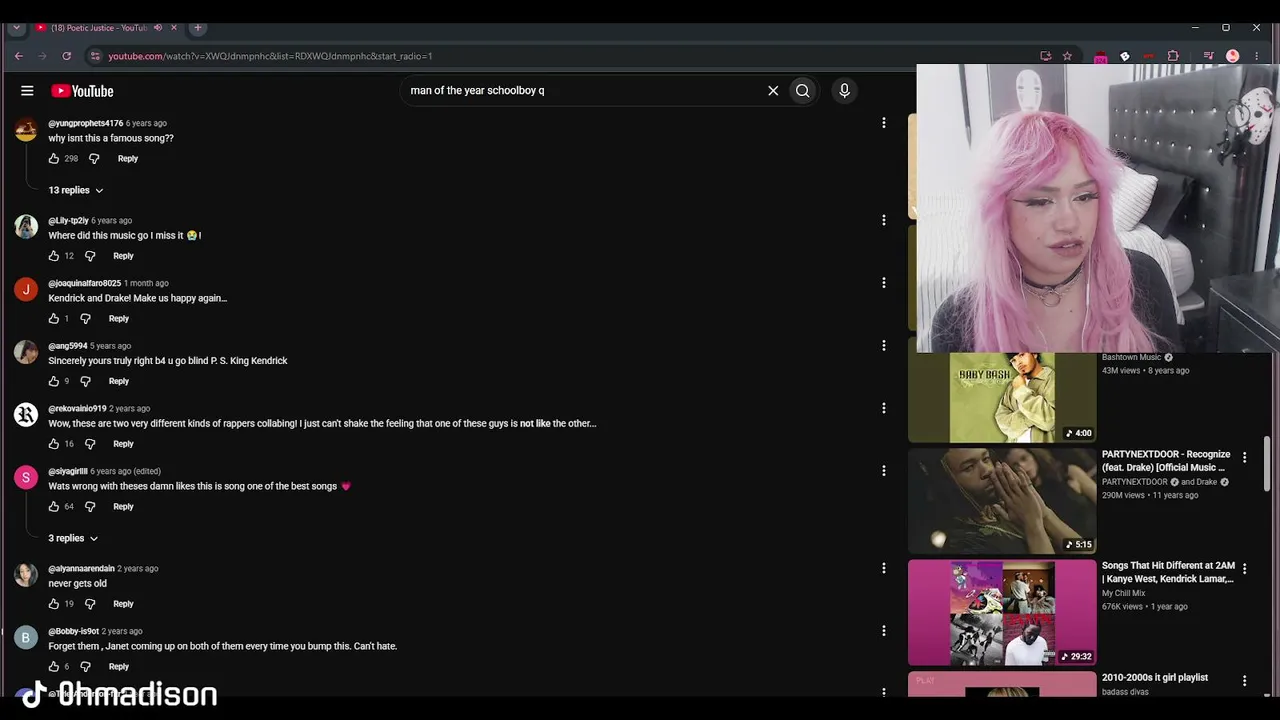Open the '2010-2000s it girl playlist' title

tap(1155, 677)
